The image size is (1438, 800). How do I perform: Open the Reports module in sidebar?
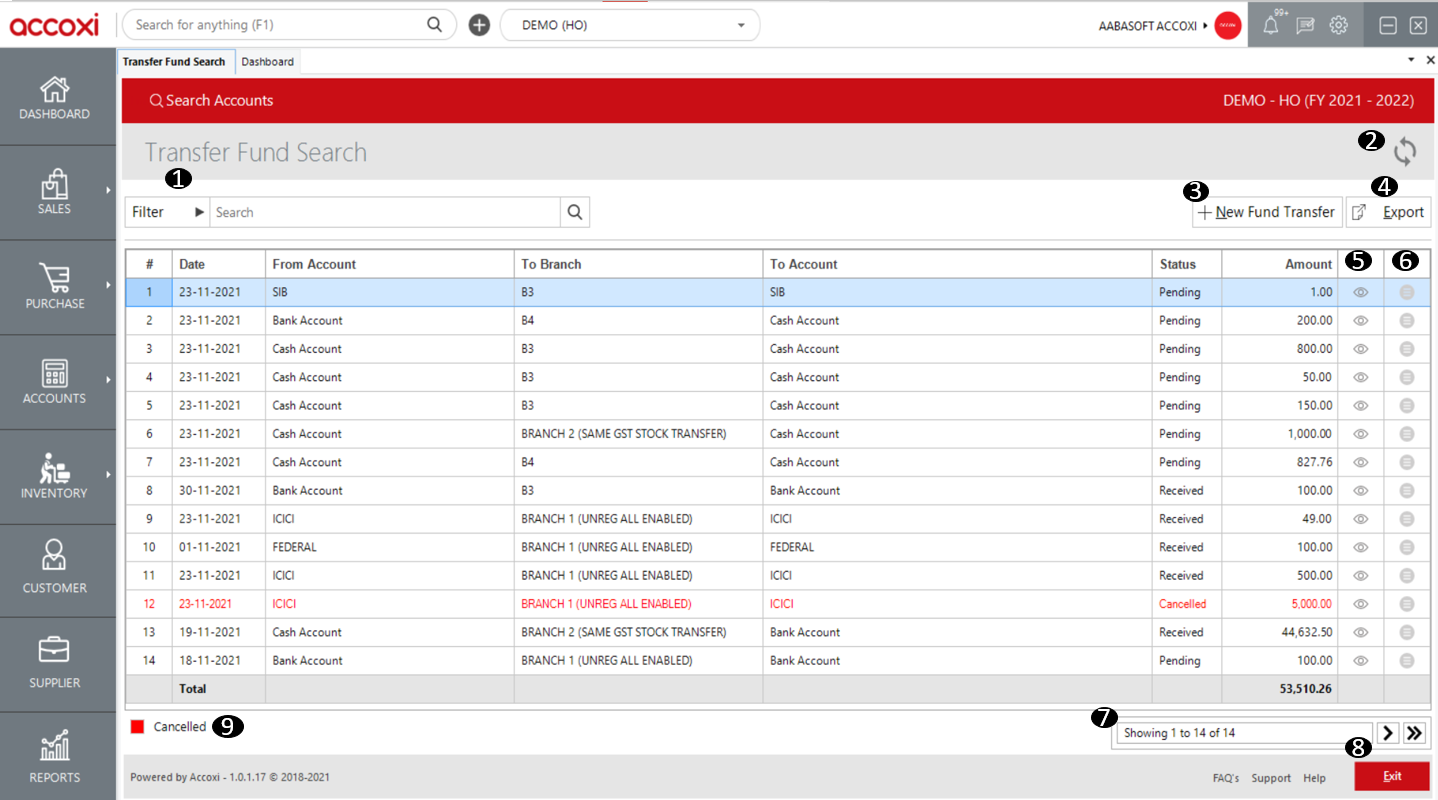click(x=54, y=757)
